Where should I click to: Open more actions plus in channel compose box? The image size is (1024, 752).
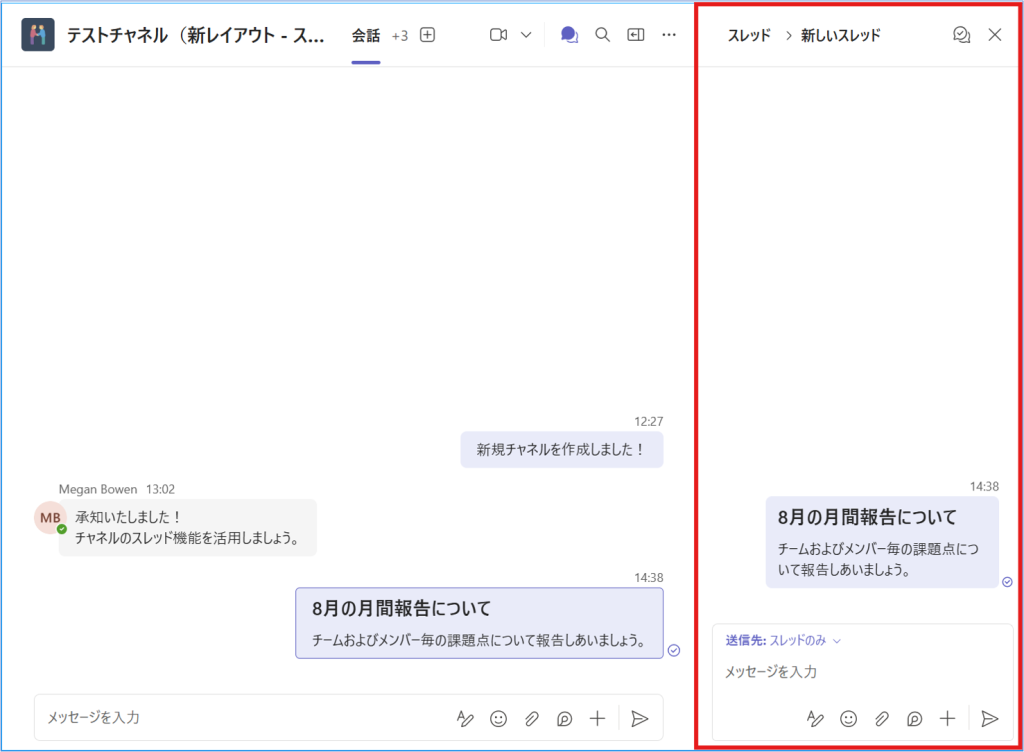(x=597, y=719)
